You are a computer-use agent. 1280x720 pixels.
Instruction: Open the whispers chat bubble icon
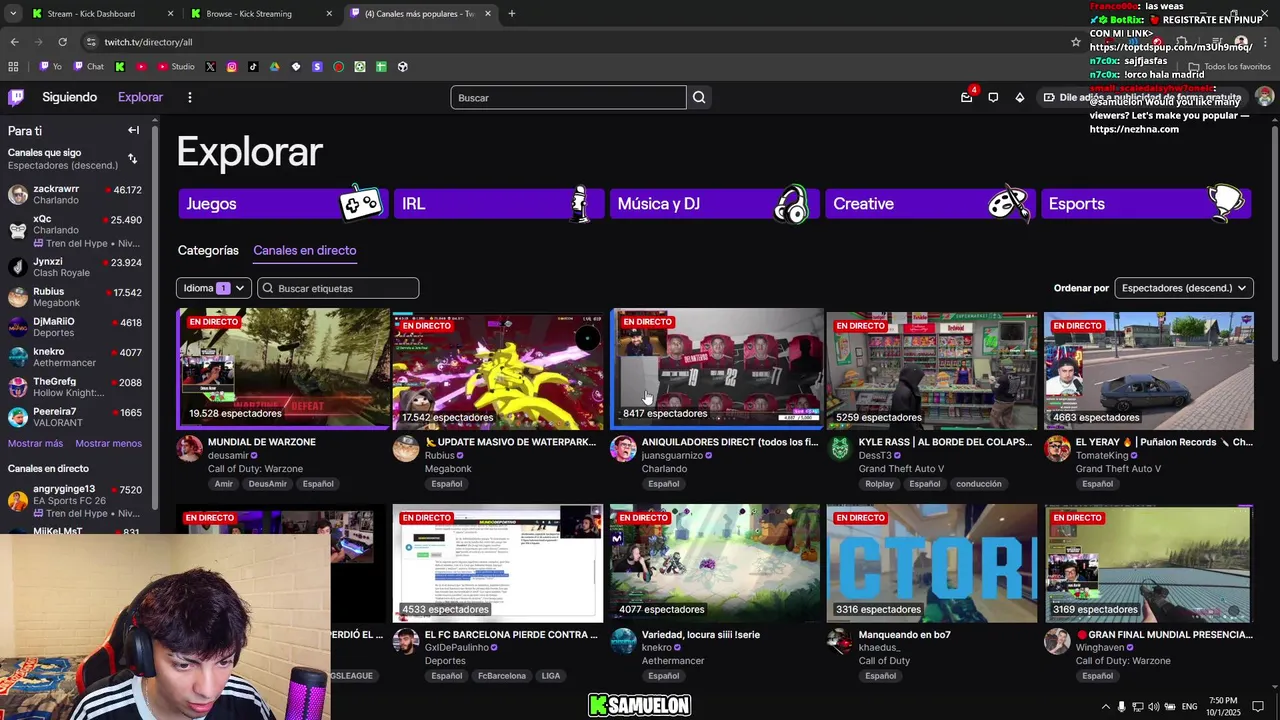[993, 97]
